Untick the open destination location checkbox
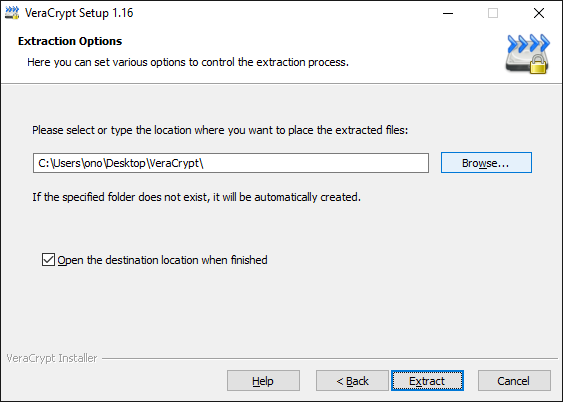This screenshot has width=563, height=402. [x=48, y=260]
